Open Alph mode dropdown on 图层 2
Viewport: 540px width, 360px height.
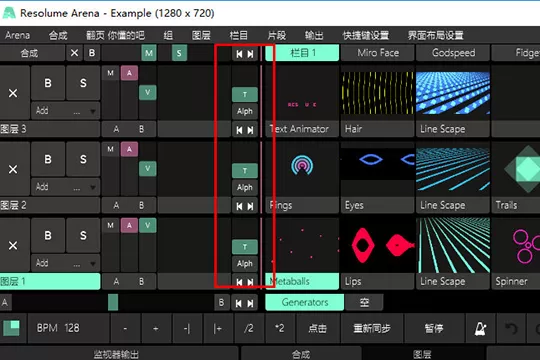pos(245,187)
